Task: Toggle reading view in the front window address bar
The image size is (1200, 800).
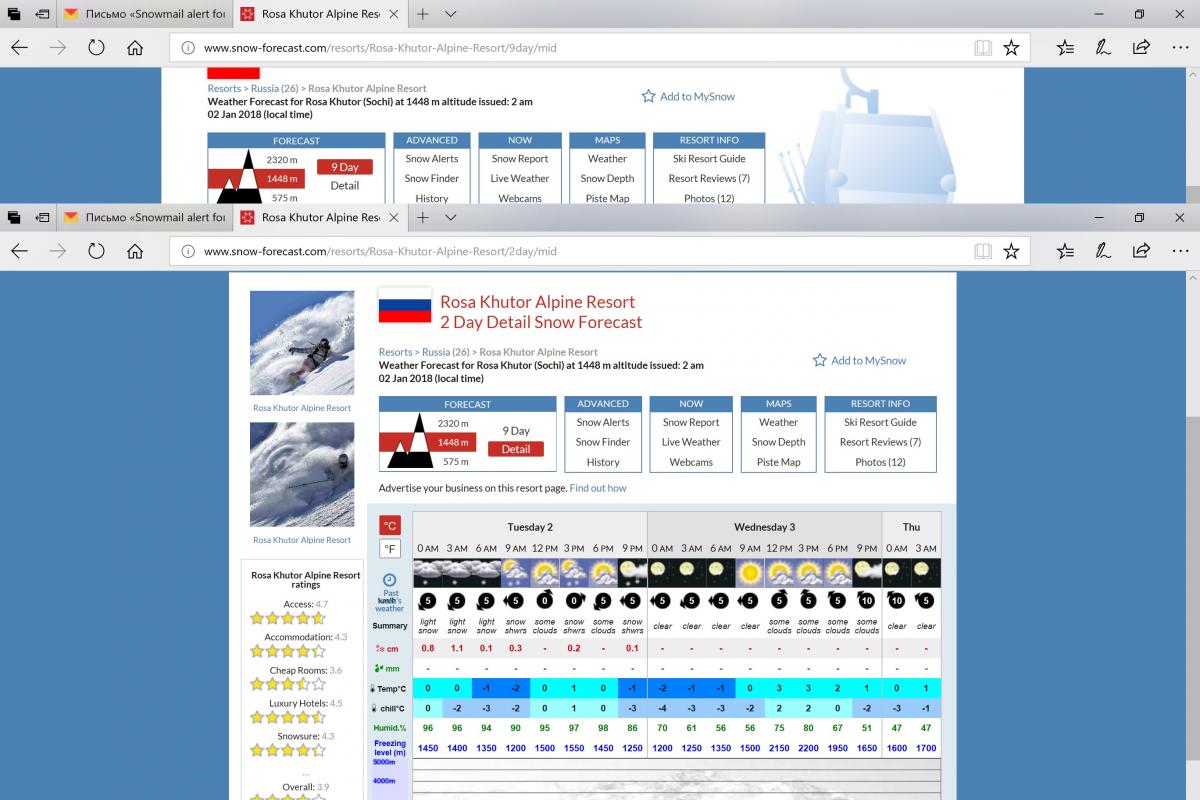Action: (983, 251)
